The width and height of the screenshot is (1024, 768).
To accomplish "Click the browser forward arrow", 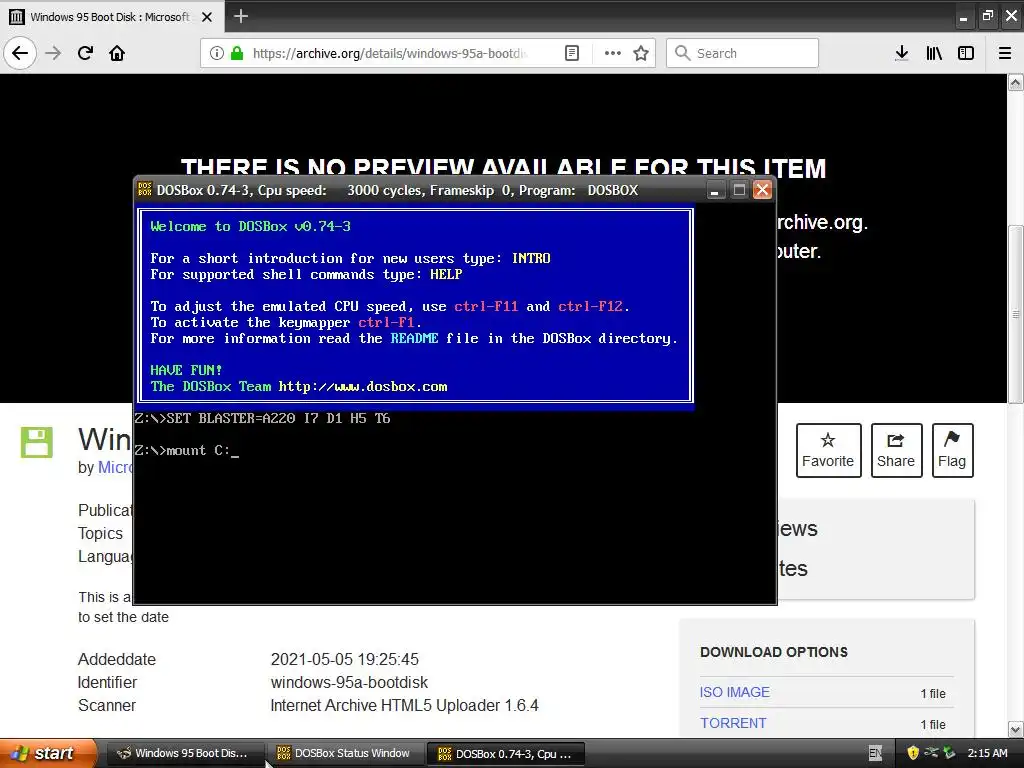I will (54, 53).
